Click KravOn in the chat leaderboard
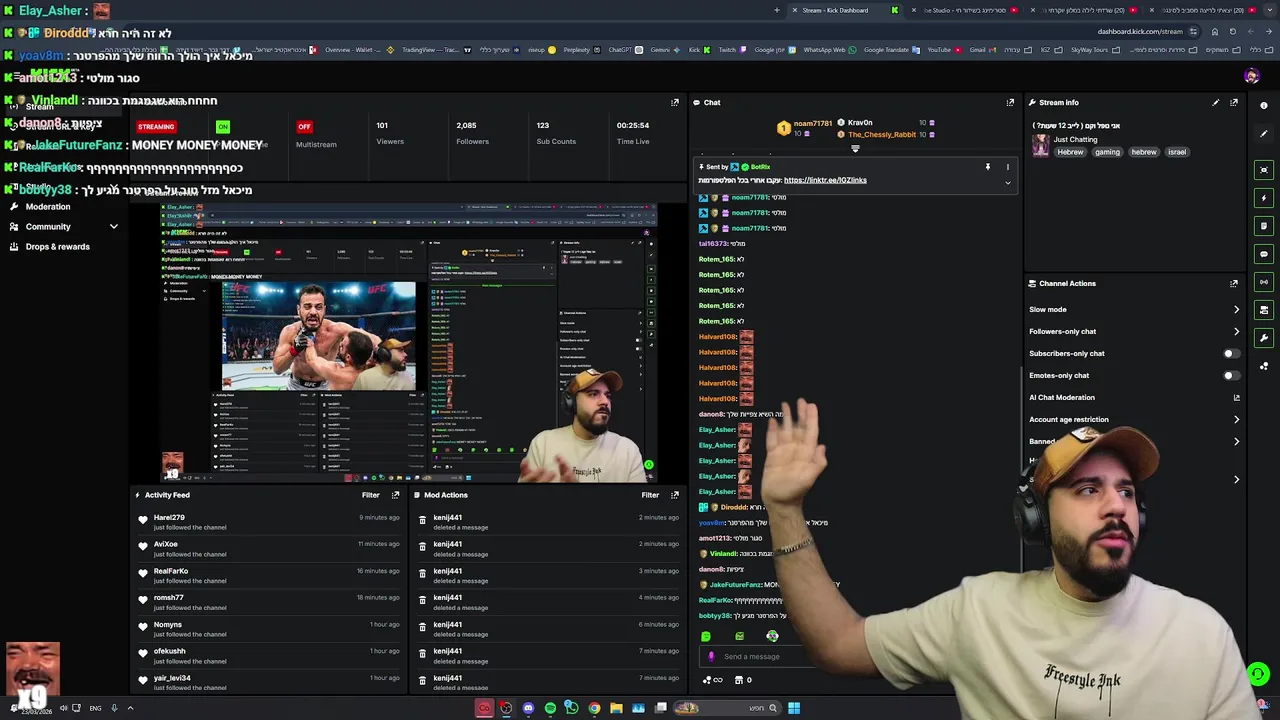Viewport: 1280px width, 720px height. (860, 123)
